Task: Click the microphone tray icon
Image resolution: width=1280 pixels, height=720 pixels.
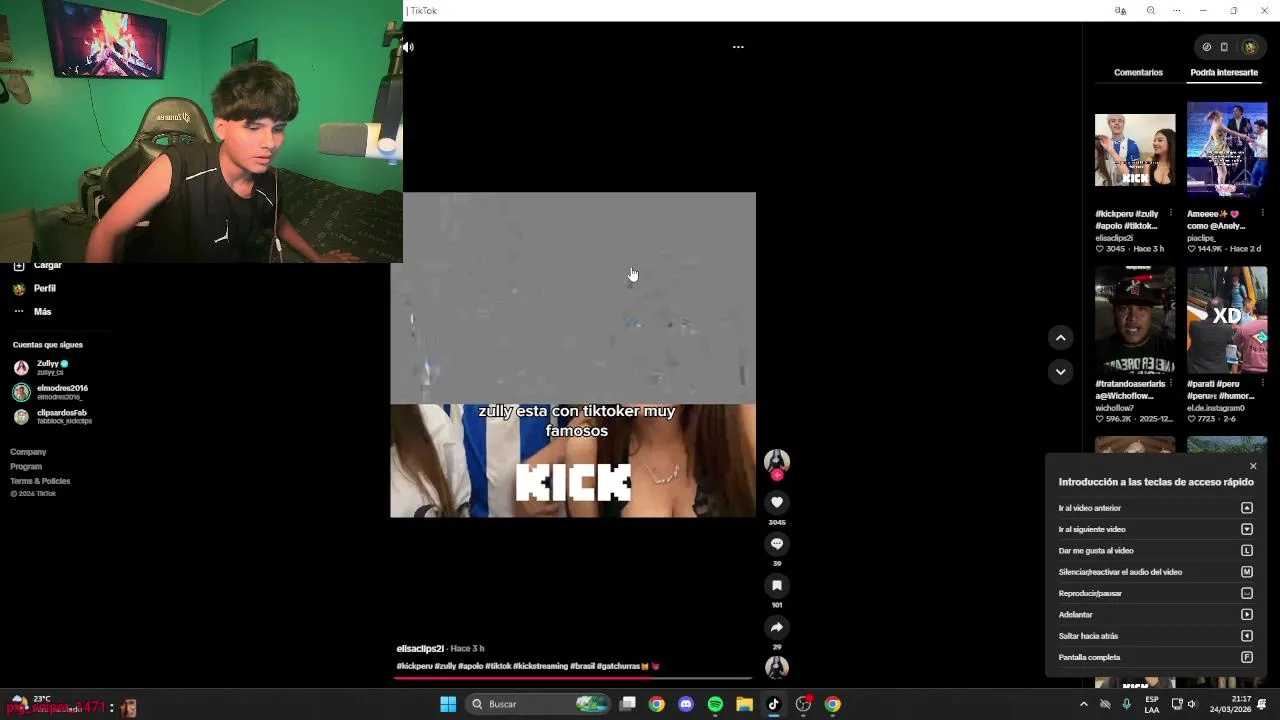Action: (1127, 704)
